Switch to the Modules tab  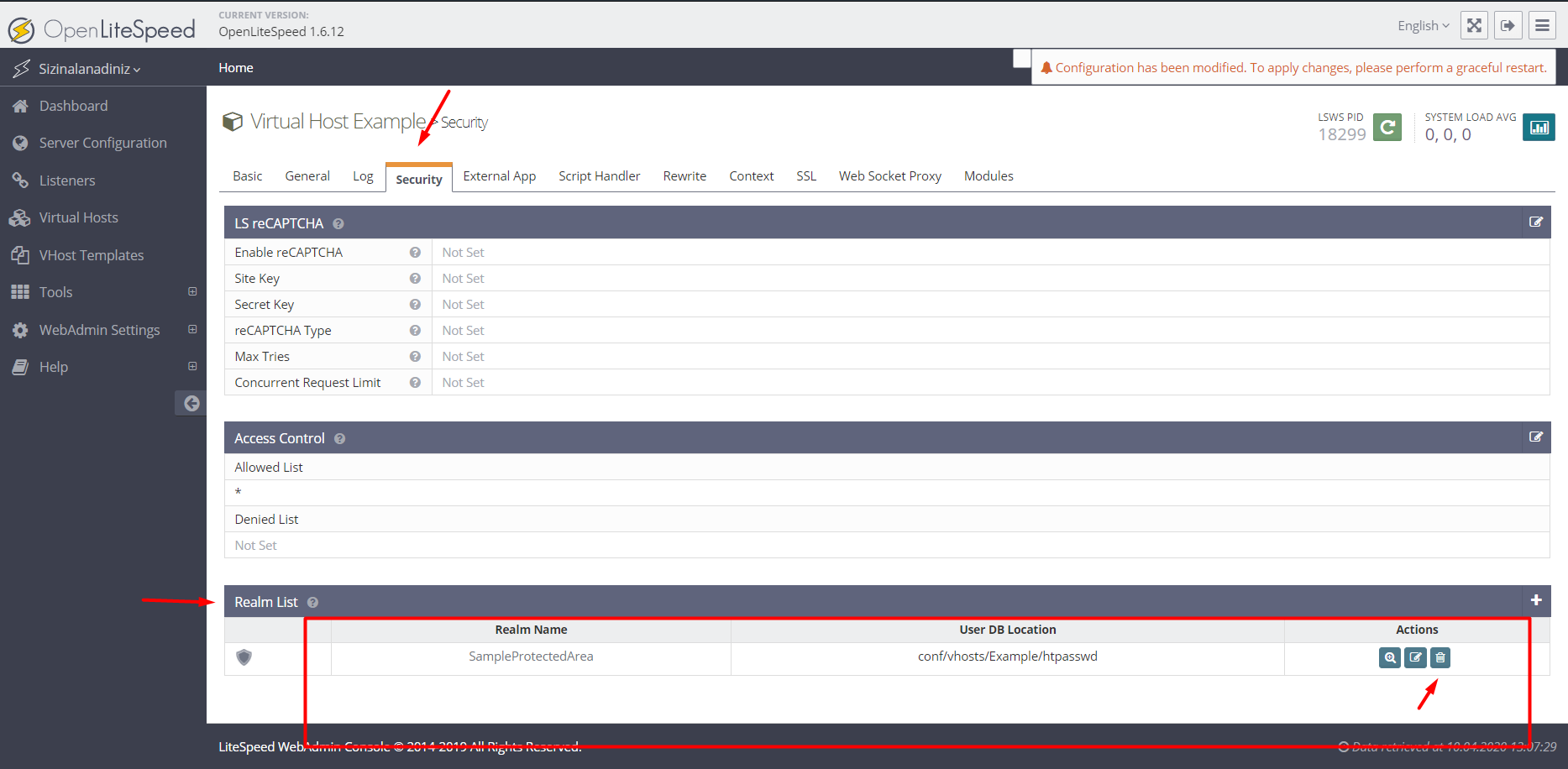point(989,176)
